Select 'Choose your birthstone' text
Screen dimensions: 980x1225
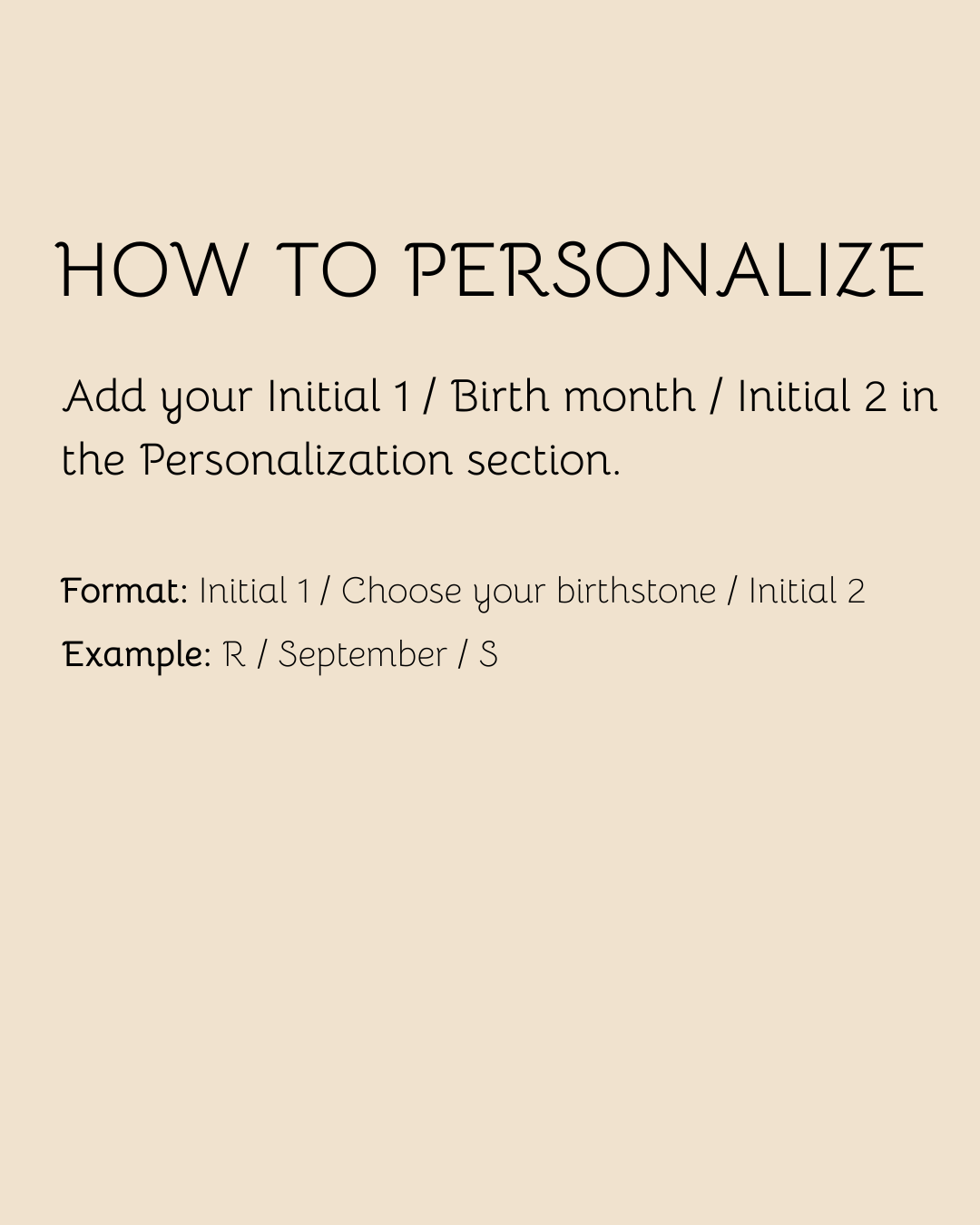[528, 593]
